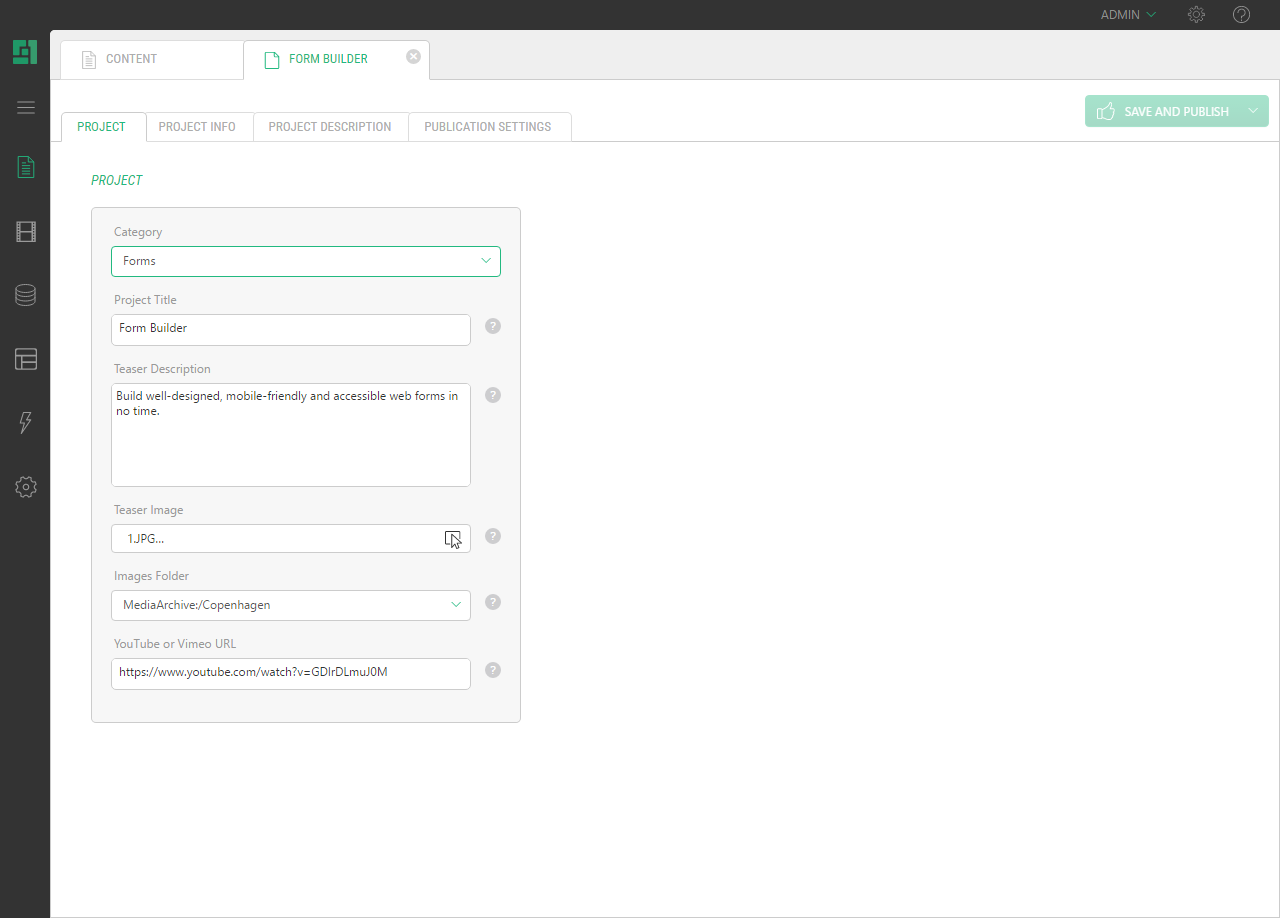The height and width of the screenshot is (918, 1280).
Task: Switch to the Project Info tab
Action: (197, 127)
